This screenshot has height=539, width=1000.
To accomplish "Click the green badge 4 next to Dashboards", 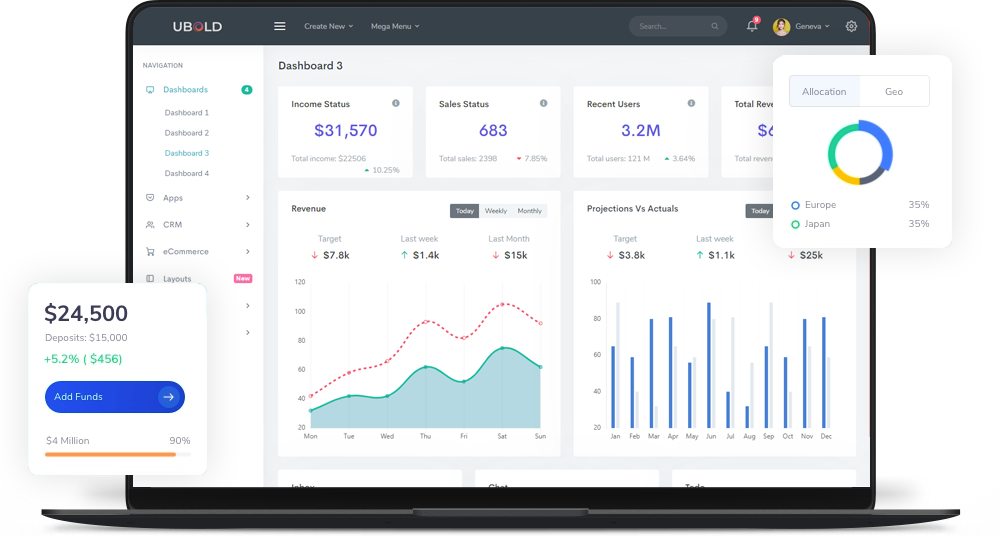I will pos(247,90).
